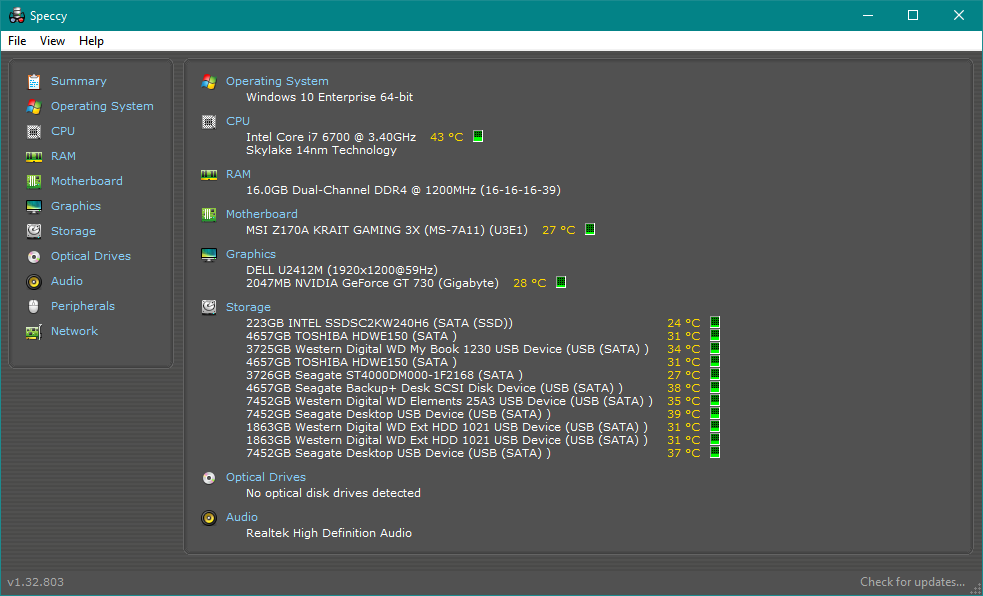Image resolution: width=983 pixels, height=596 pixels.
Task: Click DELL U2412M monitor line
Action: (342, 270)
